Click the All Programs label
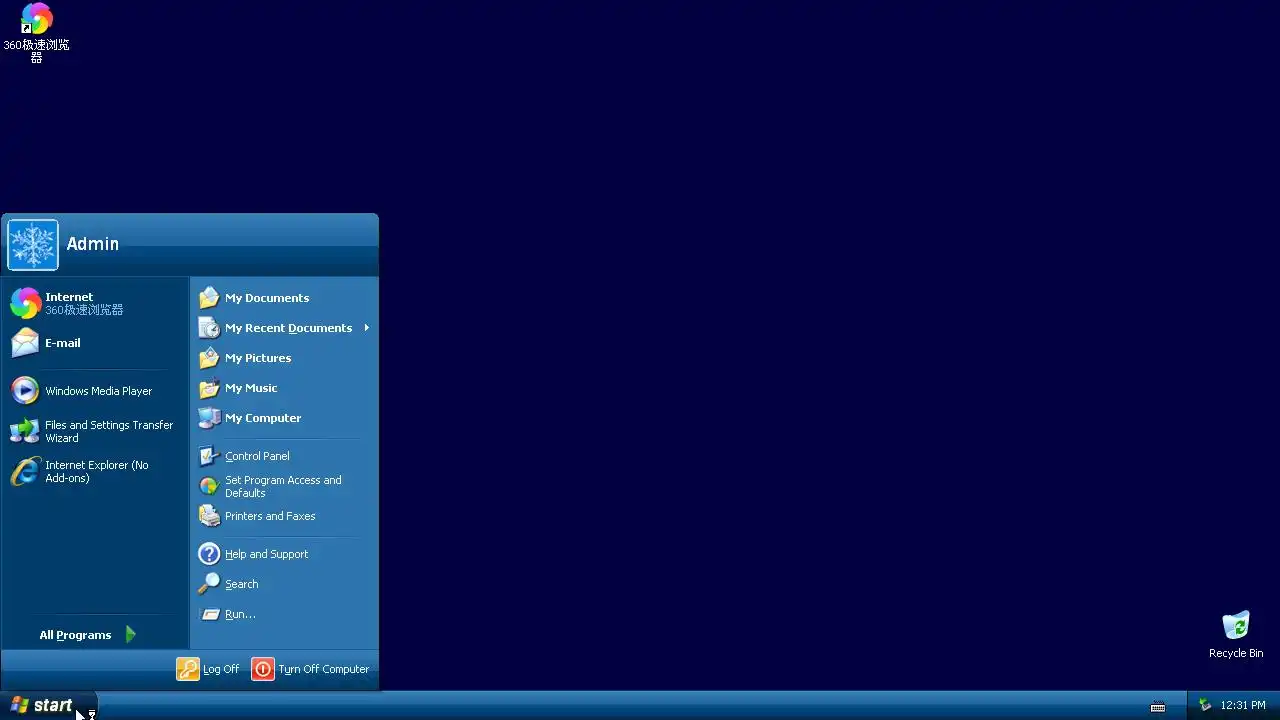Image resolution: width=1280 pixels, height=720 pixels. click(x=75, y=635)
